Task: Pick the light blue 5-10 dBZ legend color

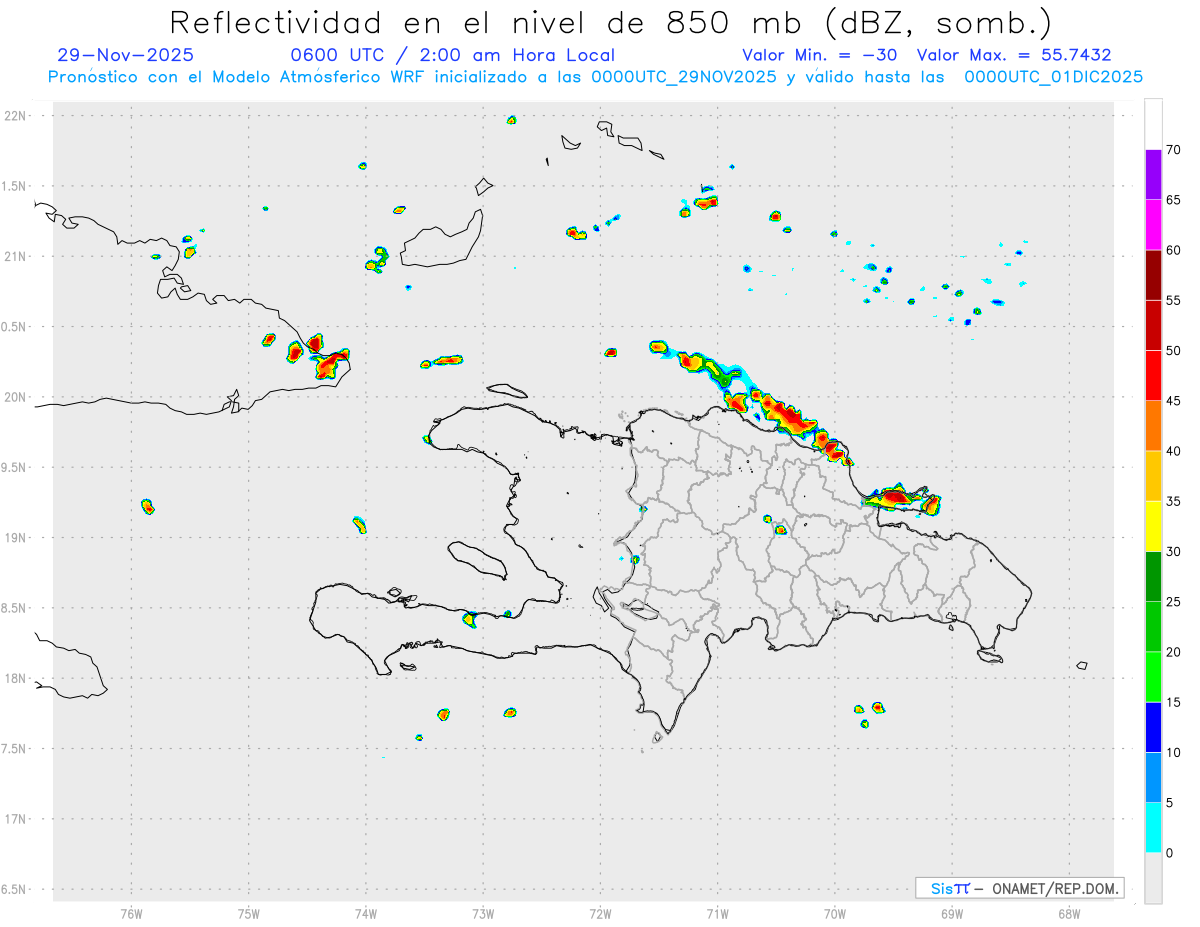Action: [x=1153, y=778]
